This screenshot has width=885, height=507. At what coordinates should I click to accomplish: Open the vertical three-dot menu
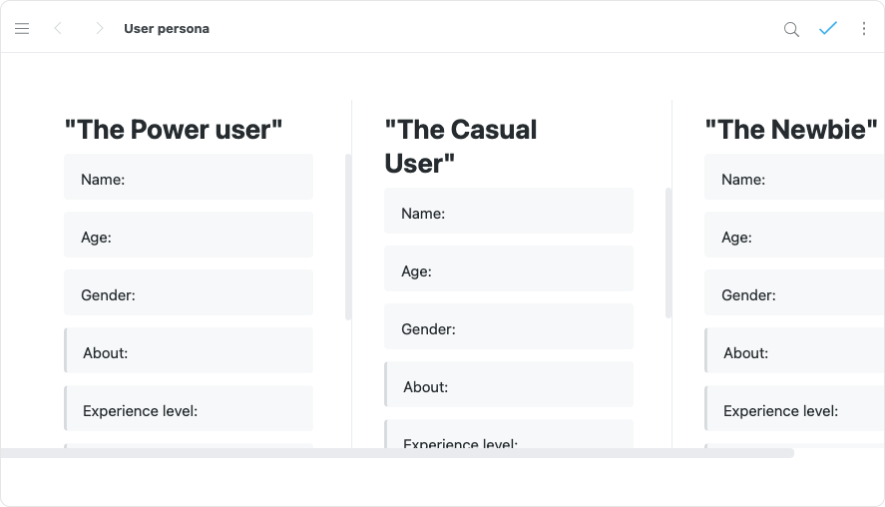pos(864,29)
